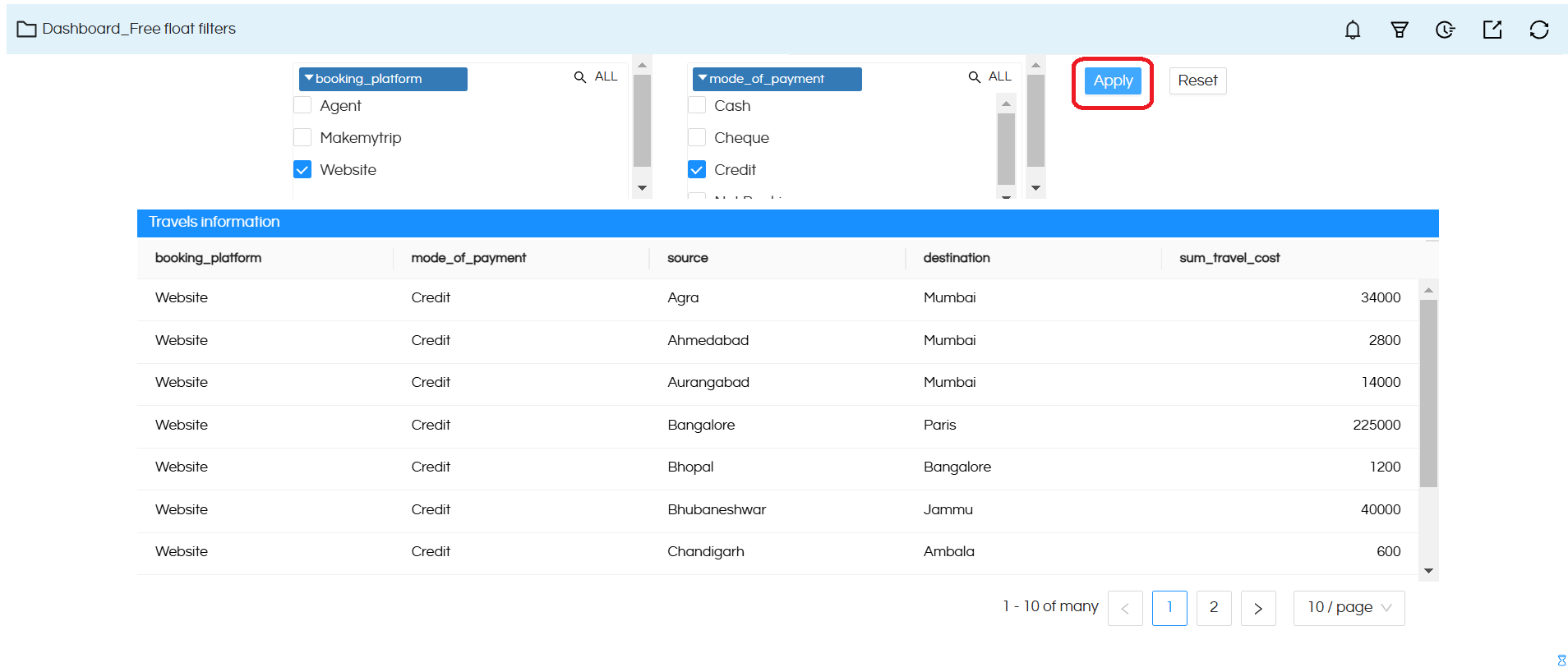Viewport: 1568px width, 672px height.
Task: Select ALL for mode_of_payment
Action: [1000, 76]
